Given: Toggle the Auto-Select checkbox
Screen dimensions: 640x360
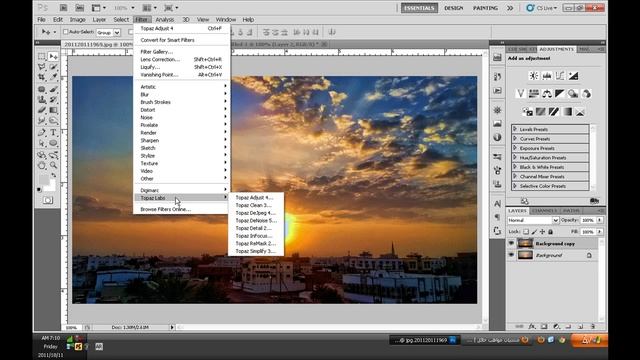Looking at the screenshot, I should (65, 32).
